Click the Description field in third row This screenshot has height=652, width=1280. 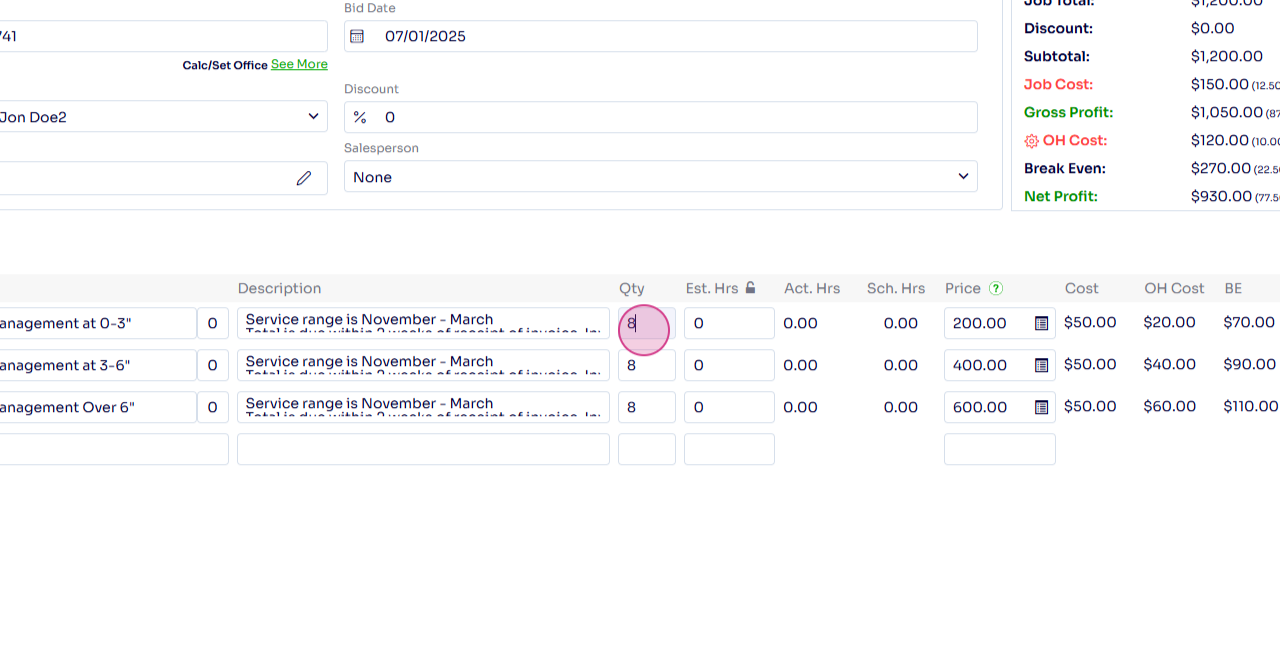[x=422, y=407]
